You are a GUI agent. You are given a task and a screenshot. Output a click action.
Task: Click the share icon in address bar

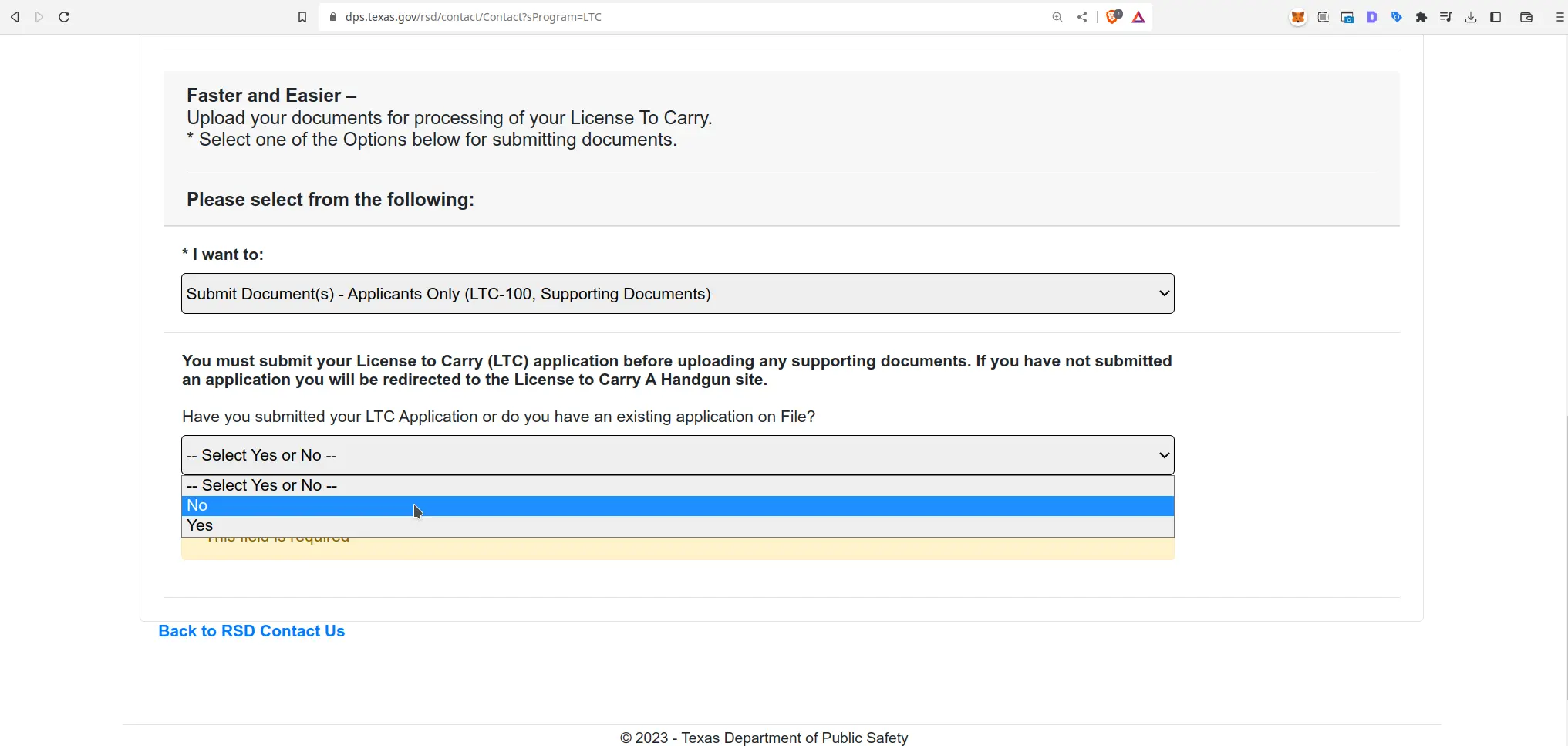coord(1082,17)
